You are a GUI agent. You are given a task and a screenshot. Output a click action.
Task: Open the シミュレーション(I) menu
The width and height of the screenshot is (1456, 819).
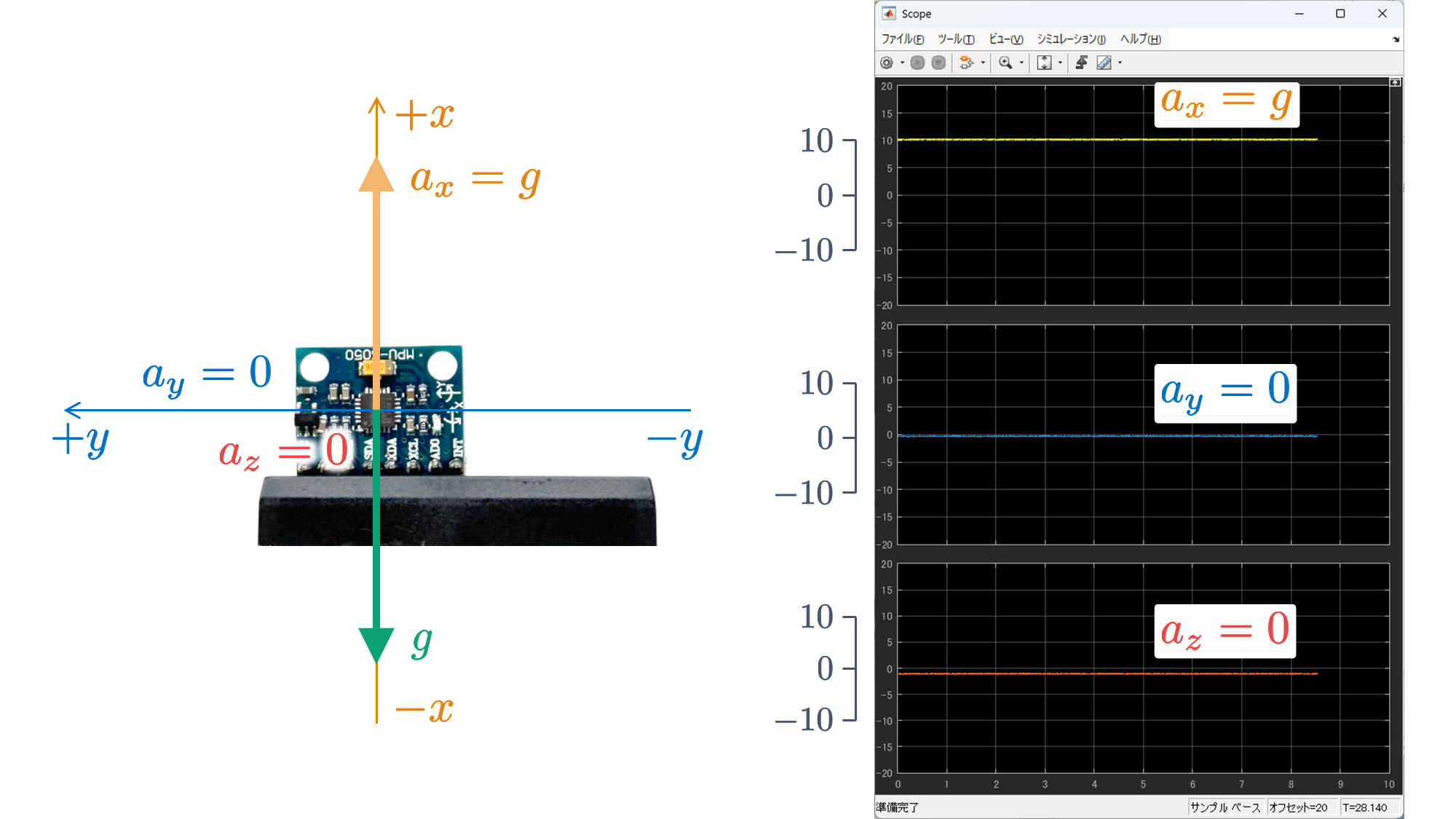(x=1071, y=39)
